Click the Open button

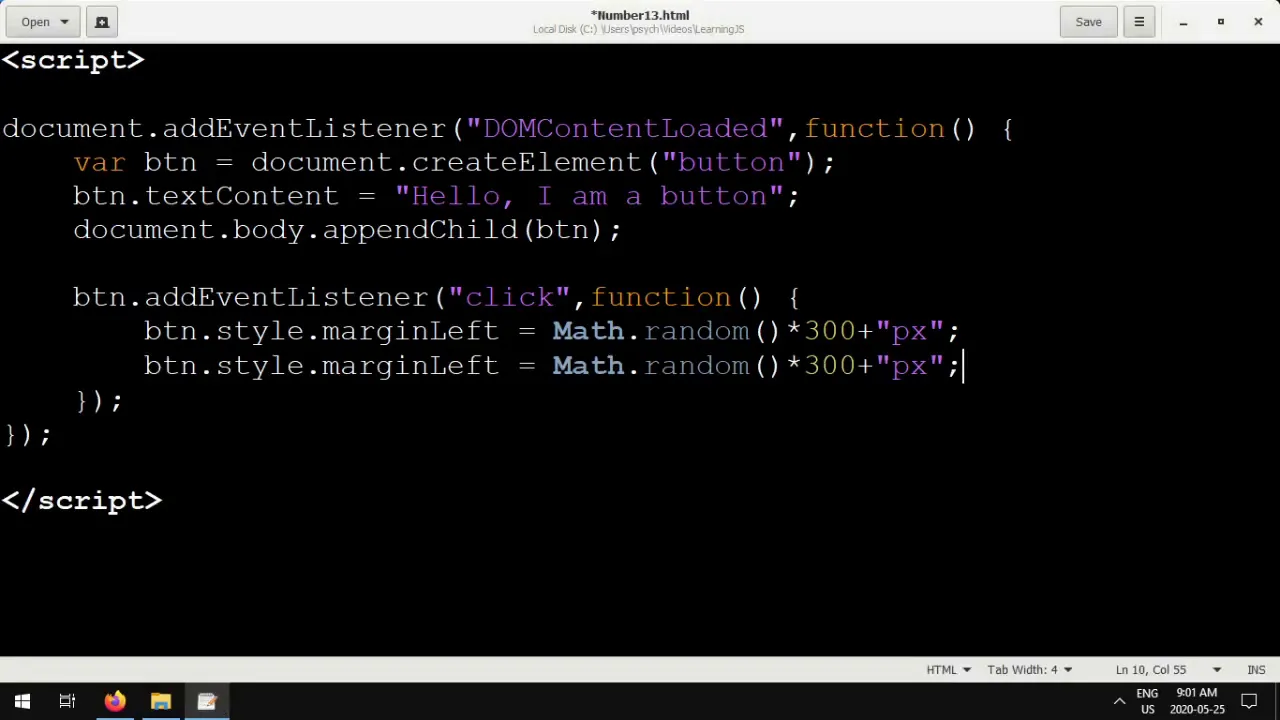pos(35,22)
